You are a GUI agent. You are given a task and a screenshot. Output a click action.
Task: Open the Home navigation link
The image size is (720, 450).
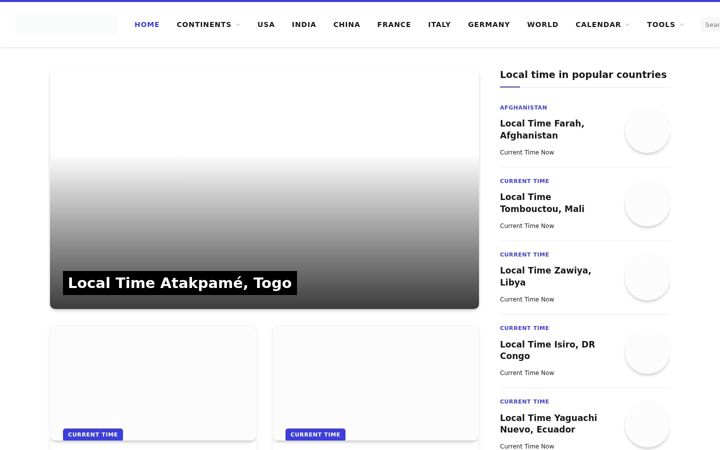click(x=147, y=24)
